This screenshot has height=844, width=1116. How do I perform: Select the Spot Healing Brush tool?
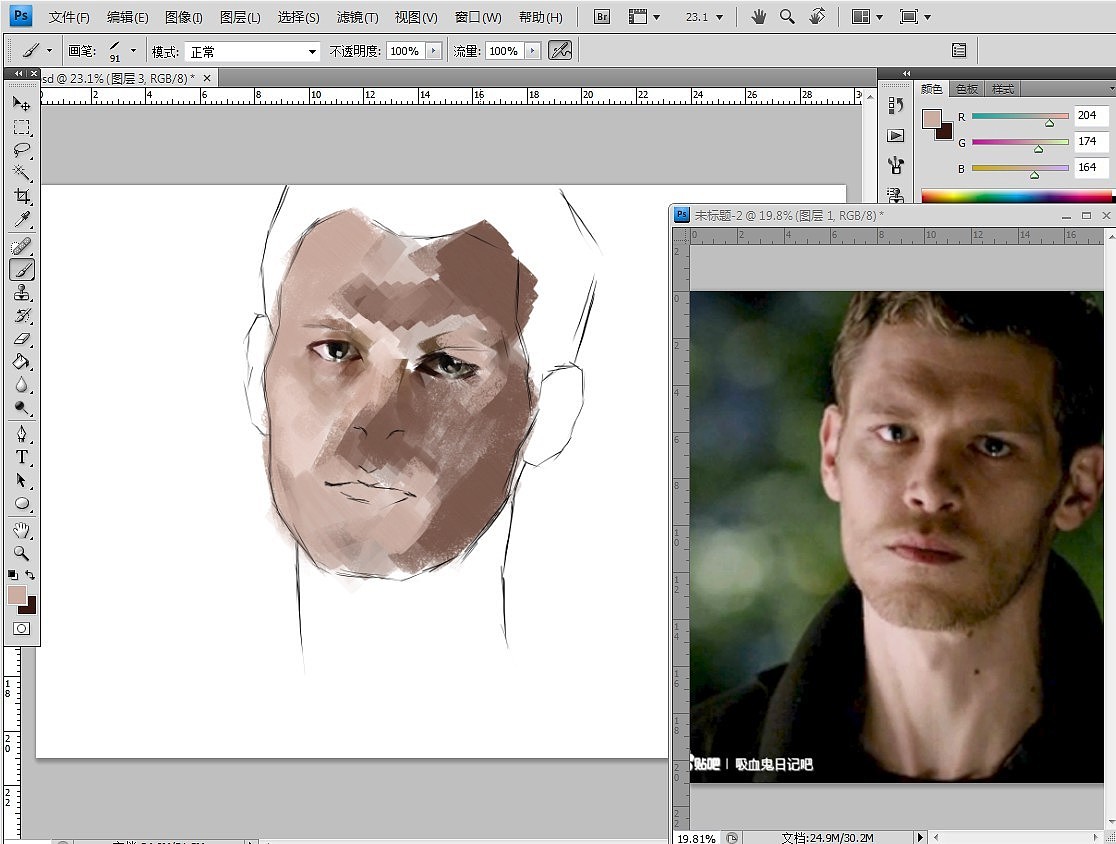pyautogui.click(x=21, y=246)
